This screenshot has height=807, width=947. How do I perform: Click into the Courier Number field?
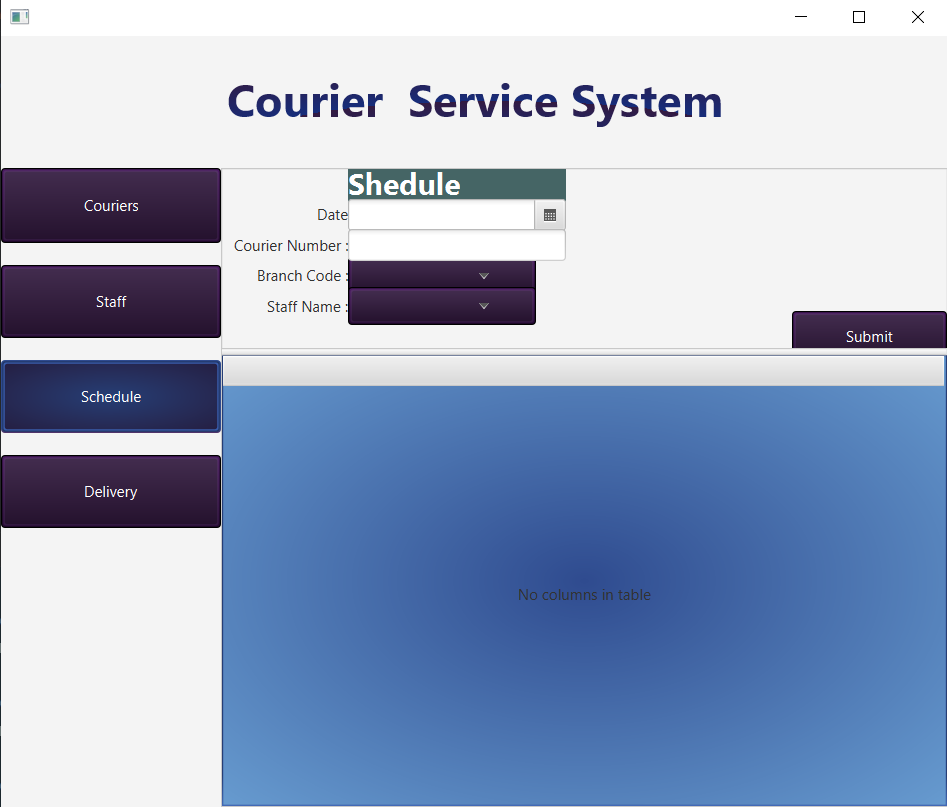coord(456,246)
